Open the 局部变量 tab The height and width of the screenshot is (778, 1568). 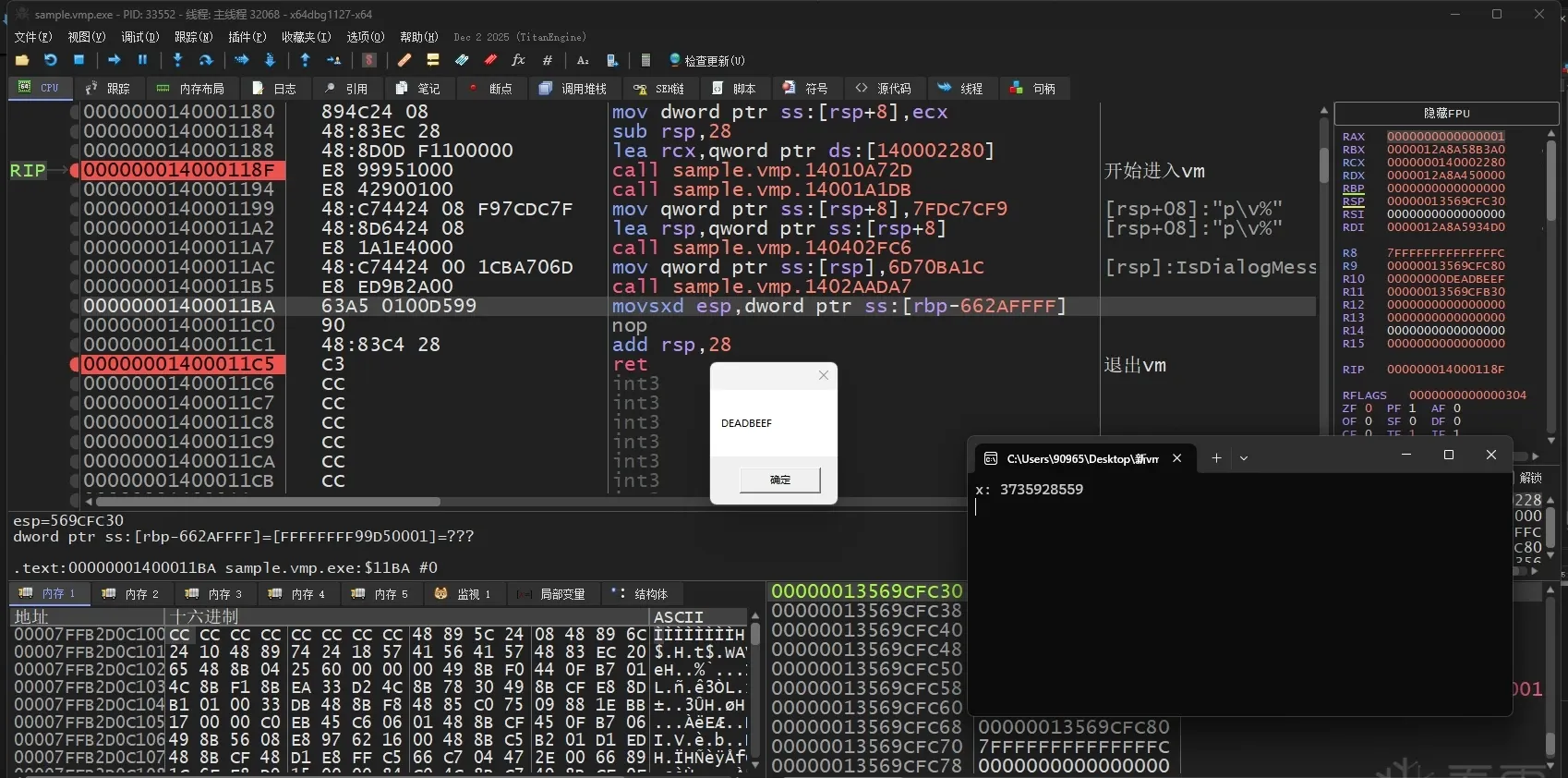point(551,594)
